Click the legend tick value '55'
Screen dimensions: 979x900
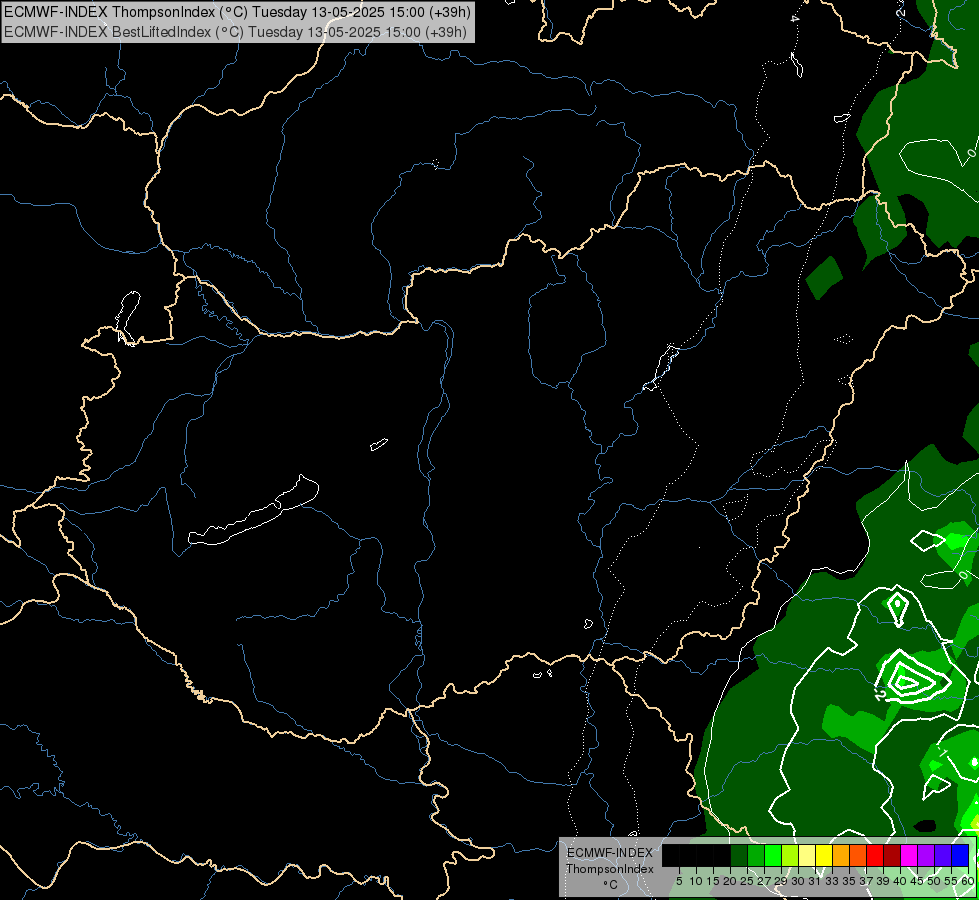pyautogui.click(x=952, y=881)
